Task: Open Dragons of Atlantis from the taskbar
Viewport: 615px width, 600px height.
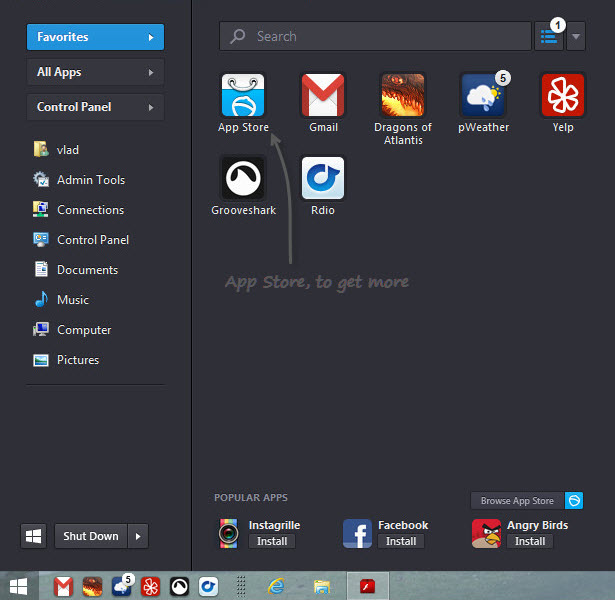Action: (92, 587)
